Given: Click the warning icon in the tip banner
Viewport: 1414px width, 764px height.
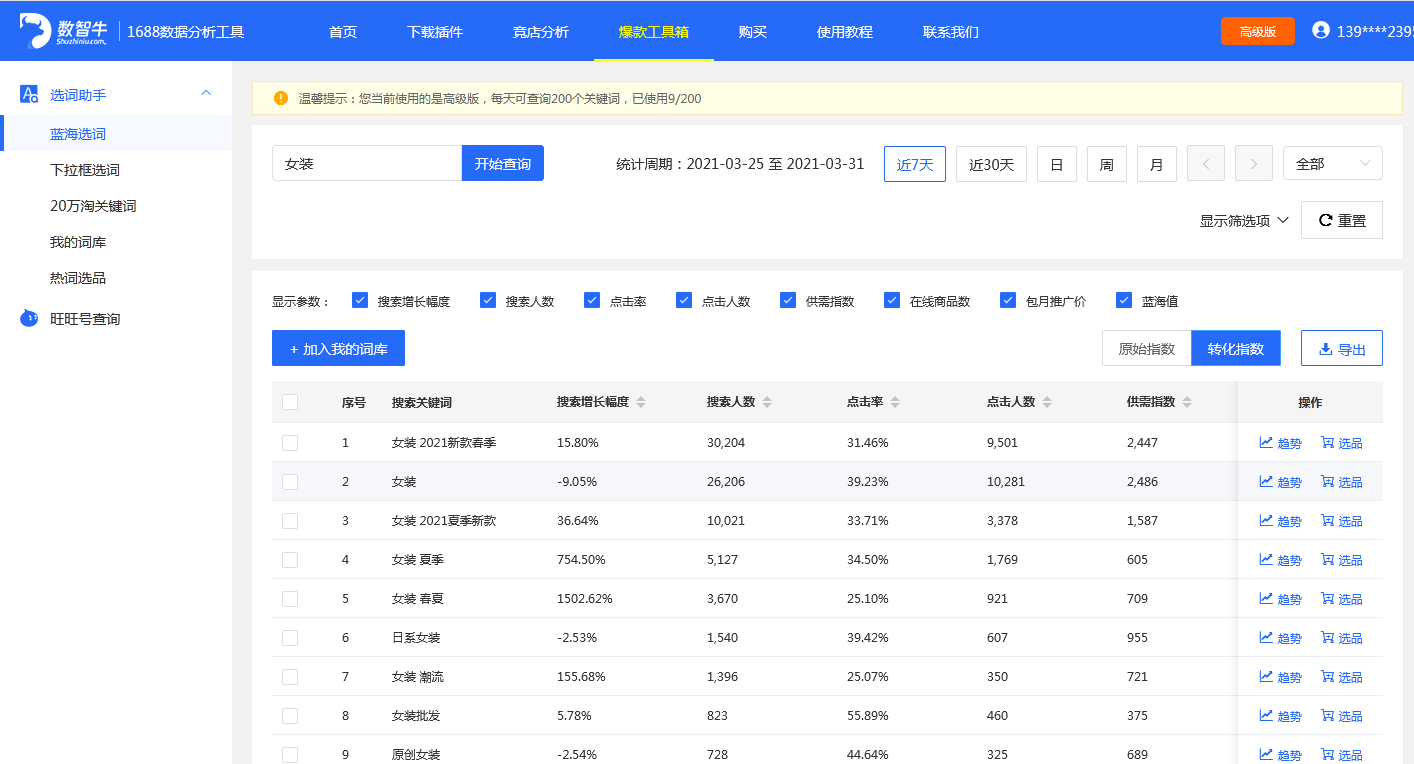Looking at the screenshot, I should coord(281,98).
